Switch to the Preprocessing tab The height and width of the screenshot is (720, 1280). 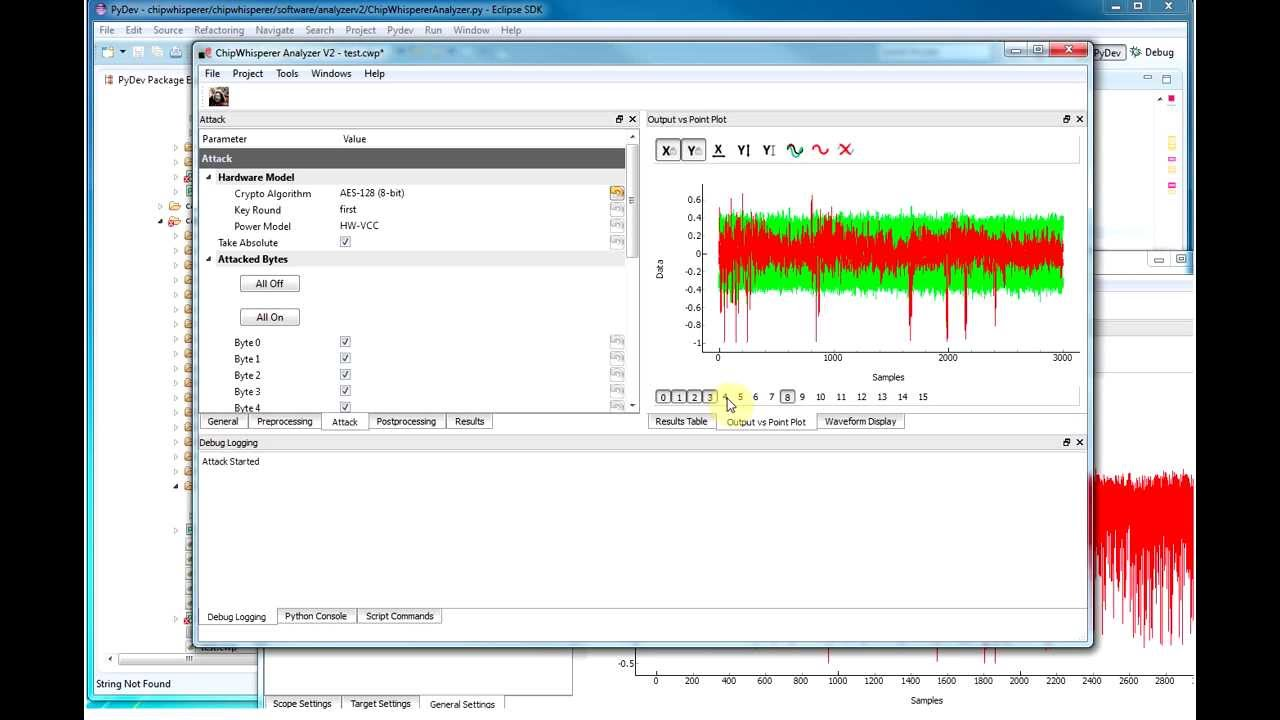pos(285,421)
